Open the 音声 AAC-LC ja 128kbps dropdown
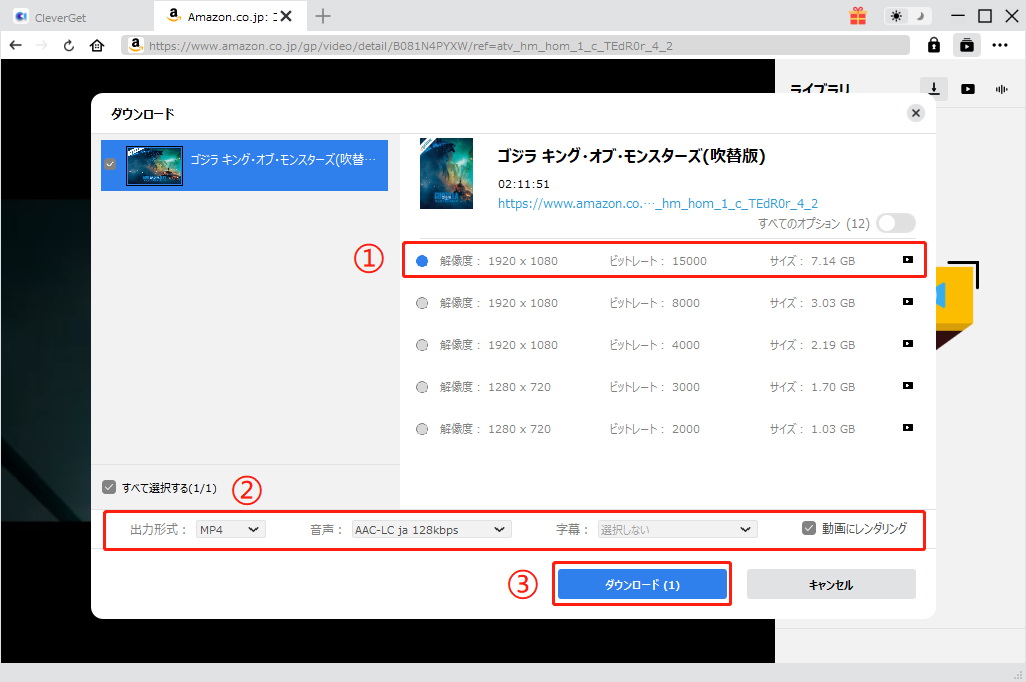The image size is (1026, 682). (431, 529)
